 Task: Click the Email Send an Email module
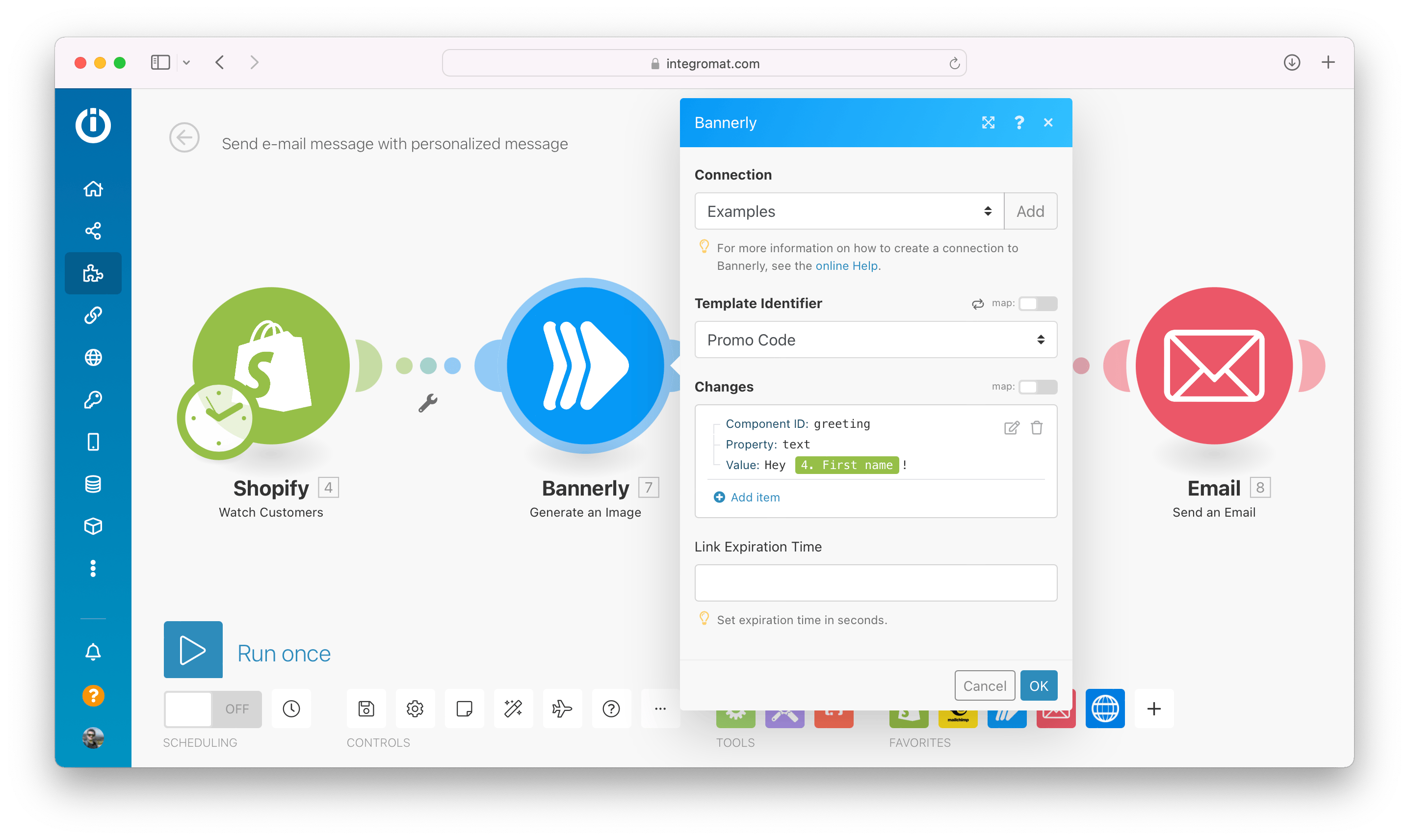1214,366
